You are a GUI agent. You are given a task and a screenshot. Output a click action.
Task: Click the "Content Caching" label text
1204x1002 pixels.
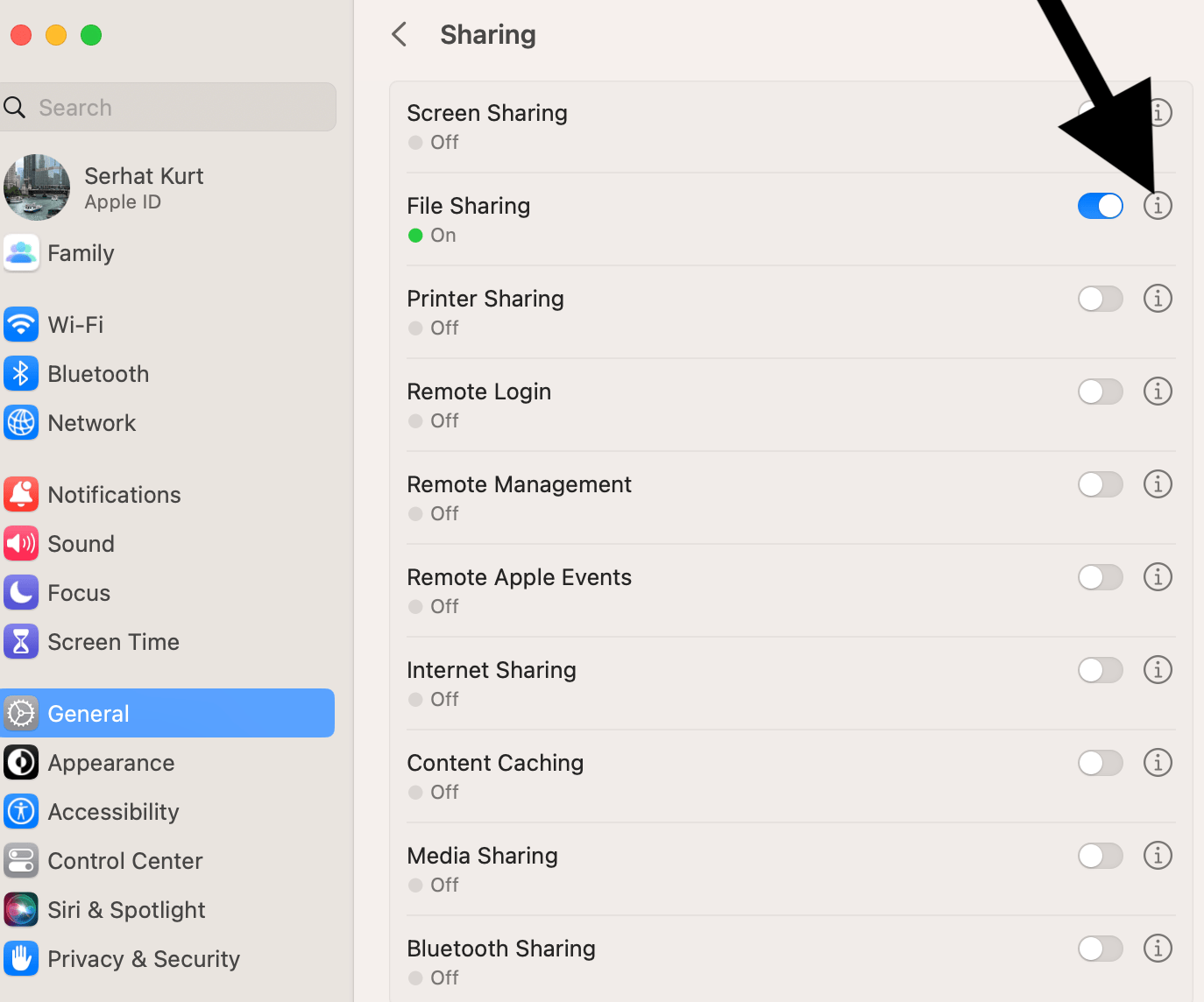pyautogui.click(x=495, y=763)
